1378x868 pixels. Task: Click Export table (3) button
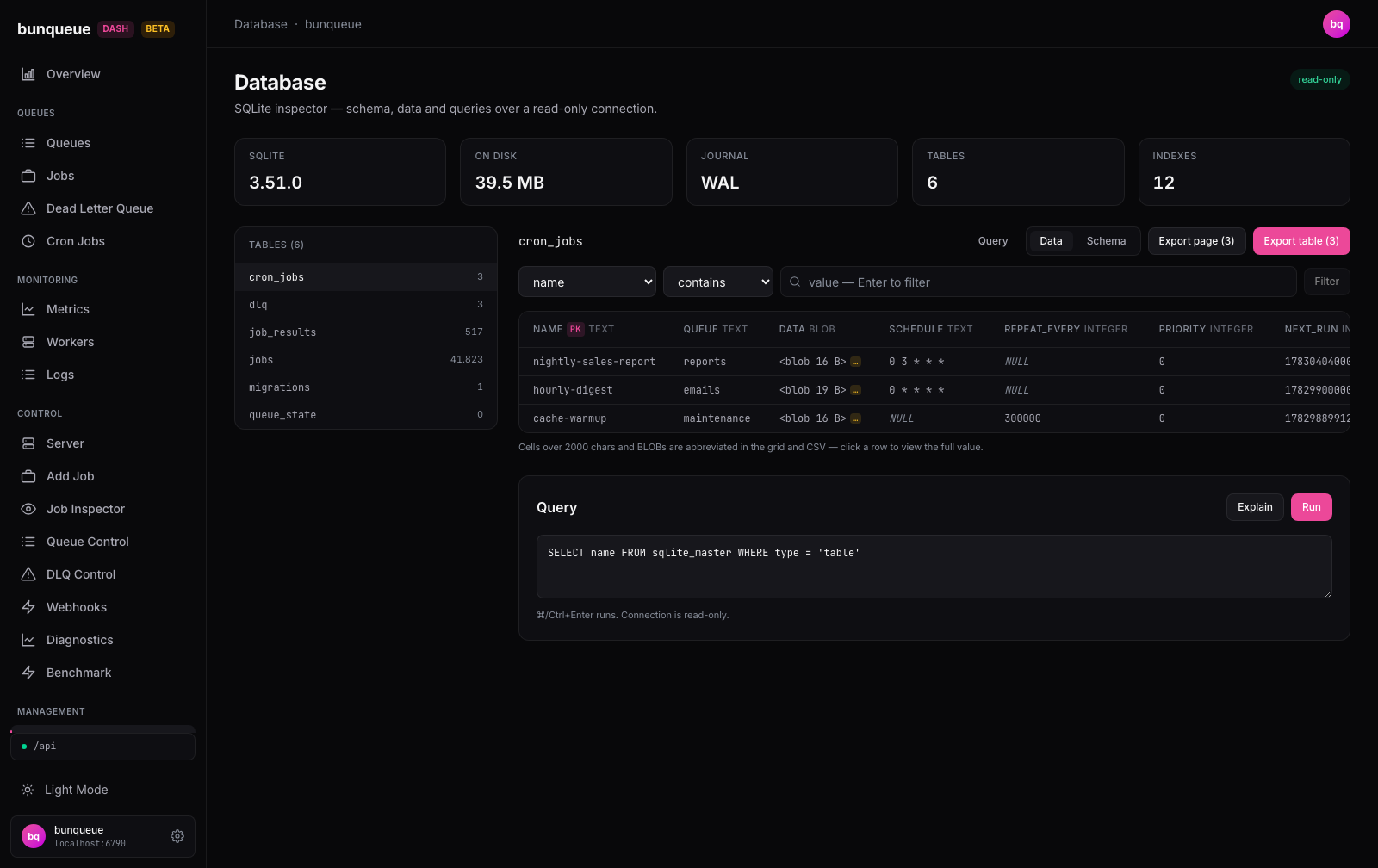pos(1301,241)
